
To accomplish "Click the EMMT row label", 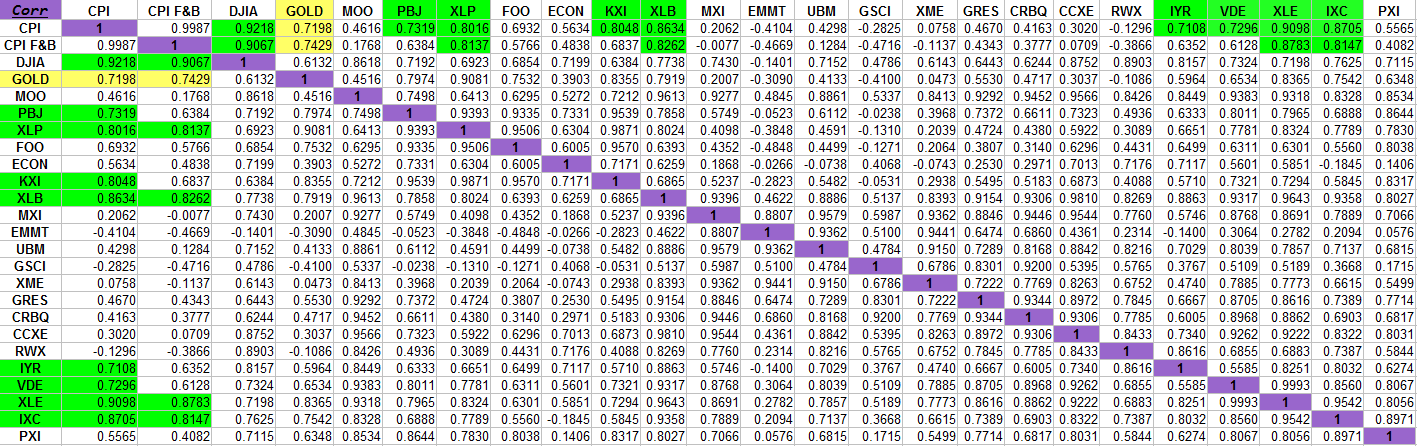I will click(x=30, y=232).
